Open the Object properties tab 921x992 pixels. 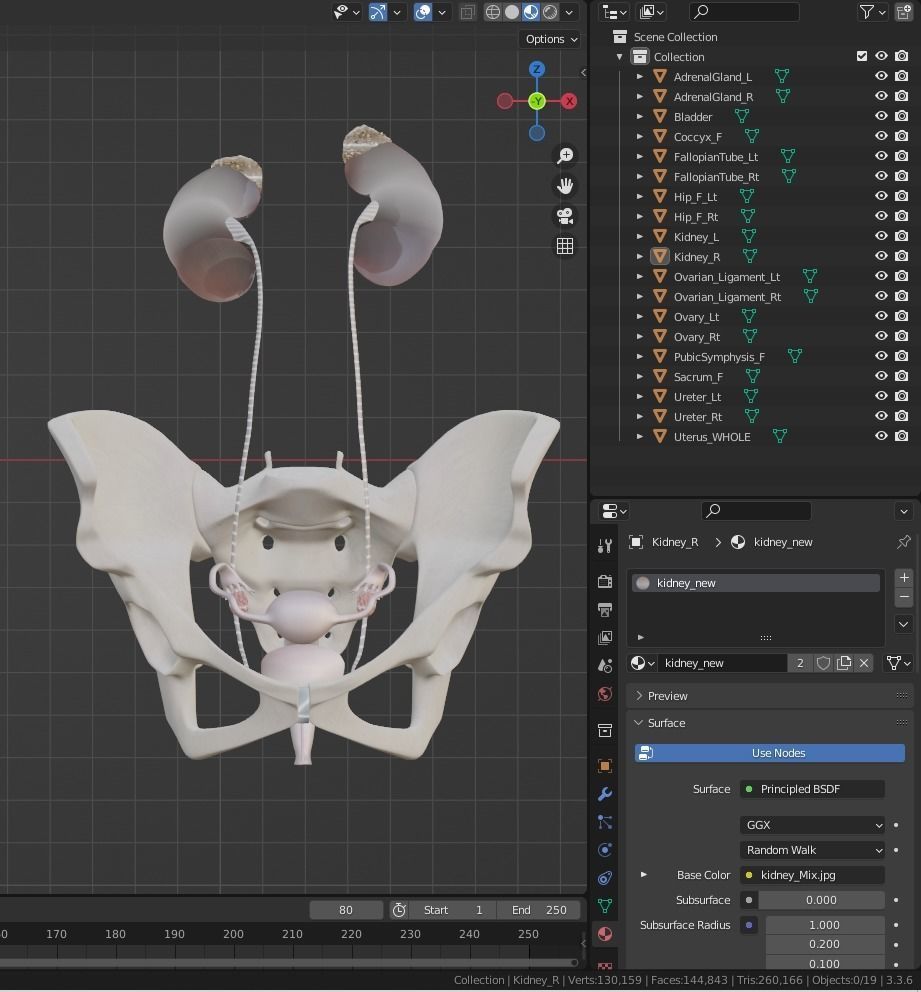tap(605, 766)
